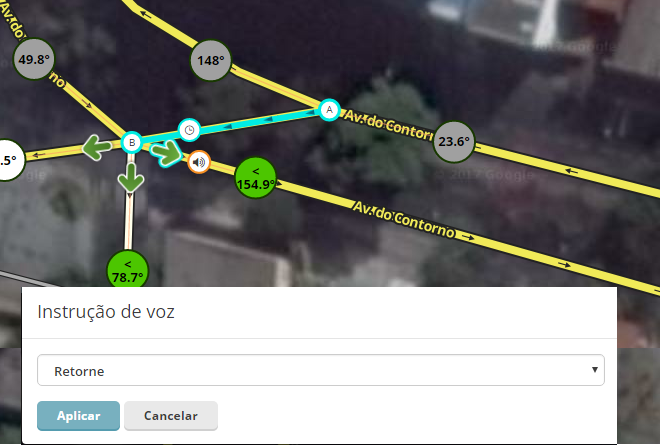Image resolution: width=660 pixels, height=445 pixels.
Task: Select the white street segment below B
Action: 129,221
